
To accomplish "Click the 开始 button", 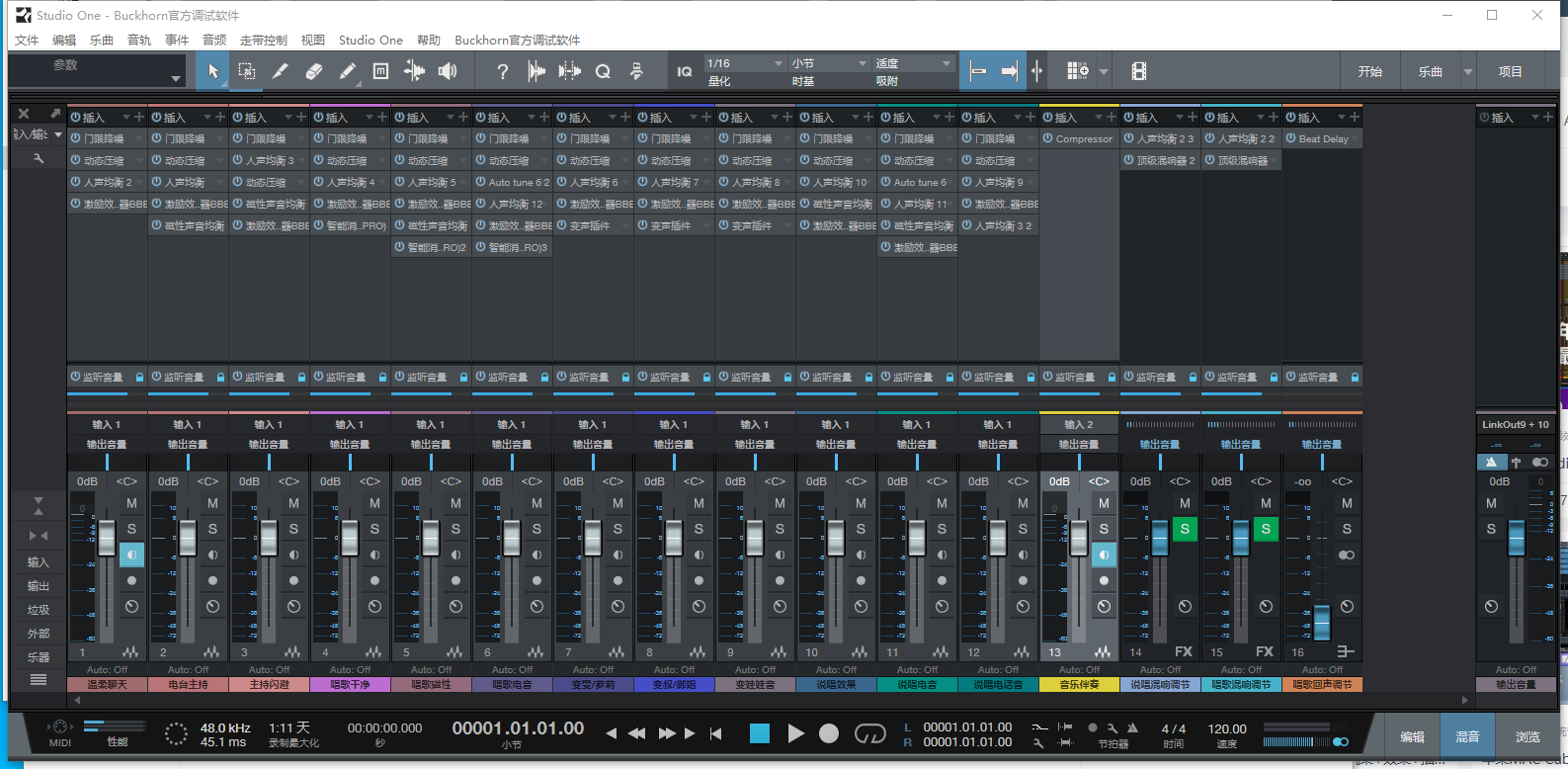I will pyautogui.click(x=1369, y=71).
